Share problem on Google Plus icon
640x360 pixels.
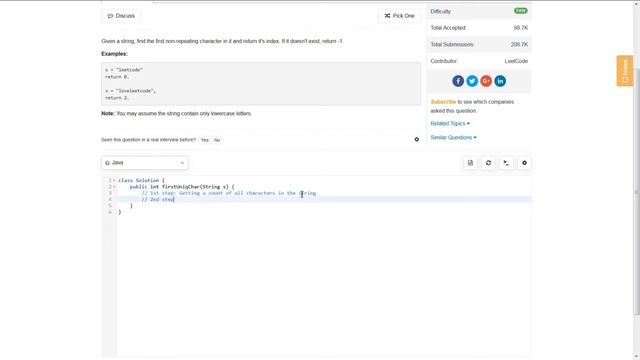(486, 81)
